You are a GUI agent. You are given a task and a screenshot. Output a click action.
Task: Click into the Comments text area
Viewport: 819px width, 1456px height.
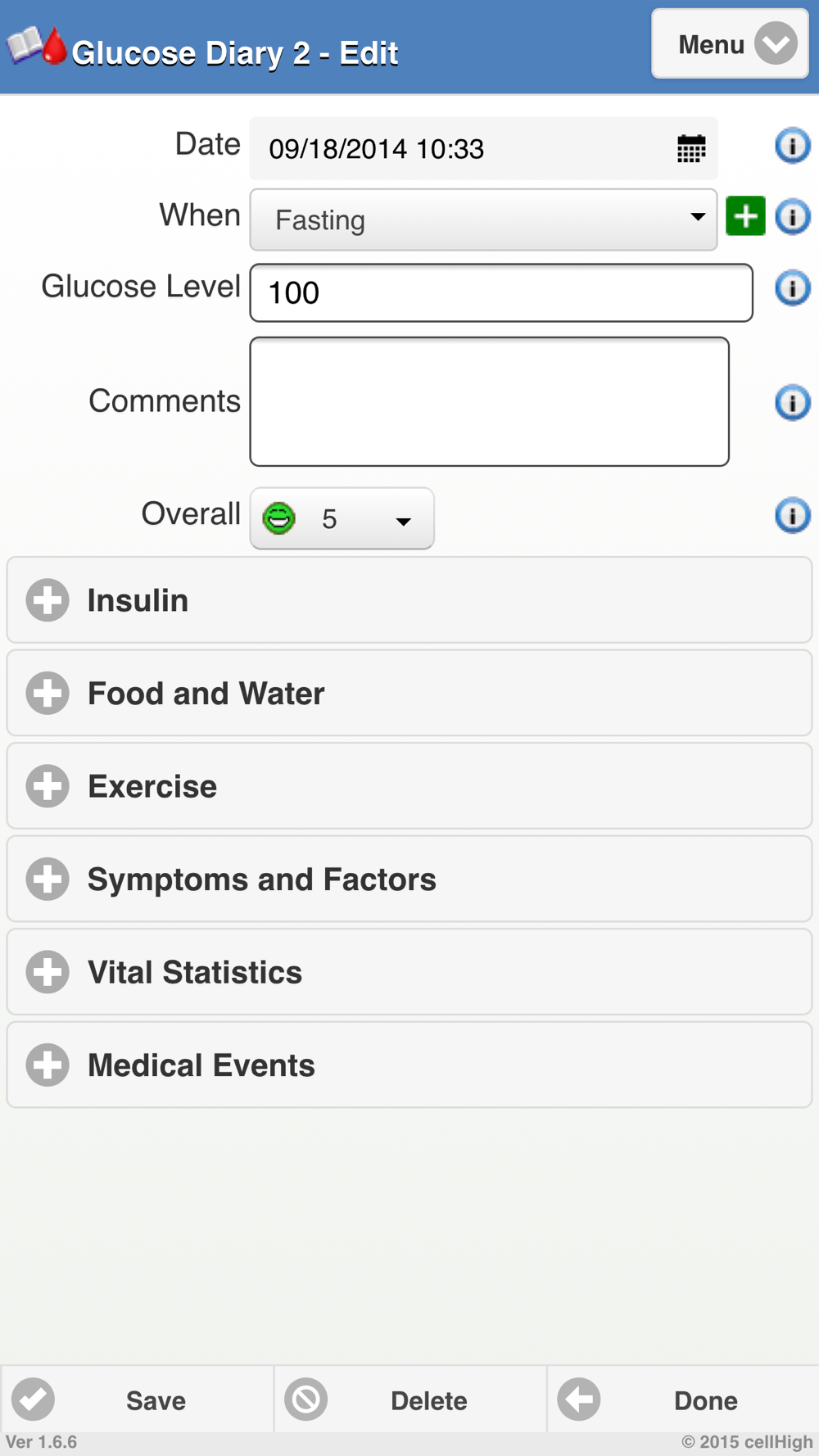(489, 401)
